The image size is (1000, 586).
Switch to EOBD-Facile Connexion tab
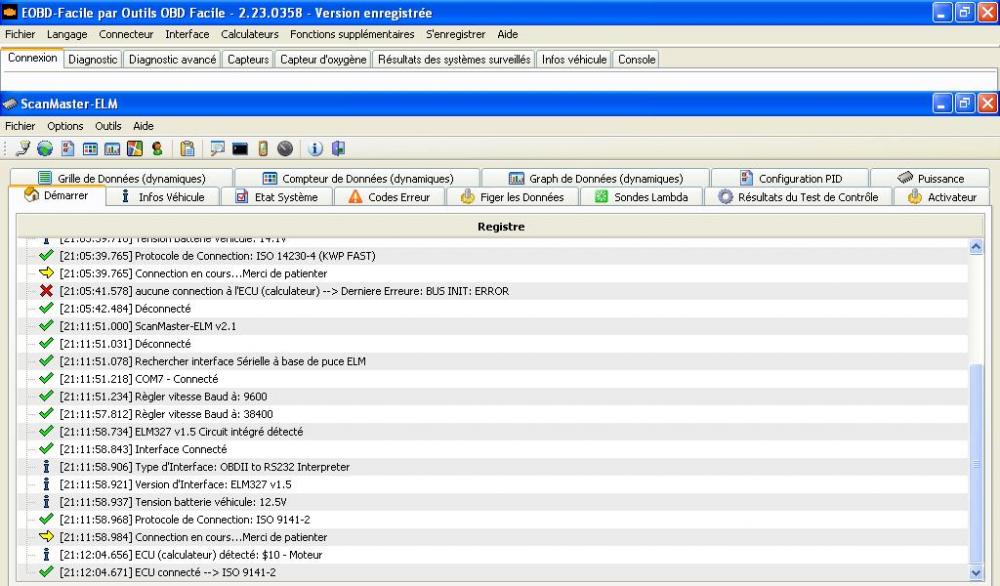33,58
